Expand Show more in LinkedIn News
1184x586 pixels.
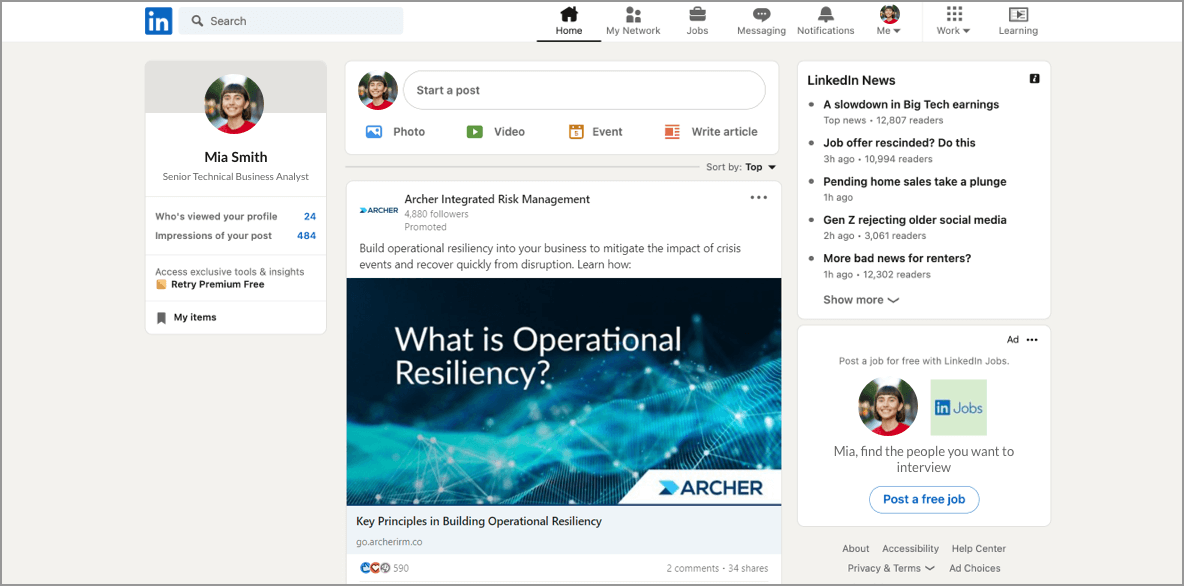click(861, 300)
